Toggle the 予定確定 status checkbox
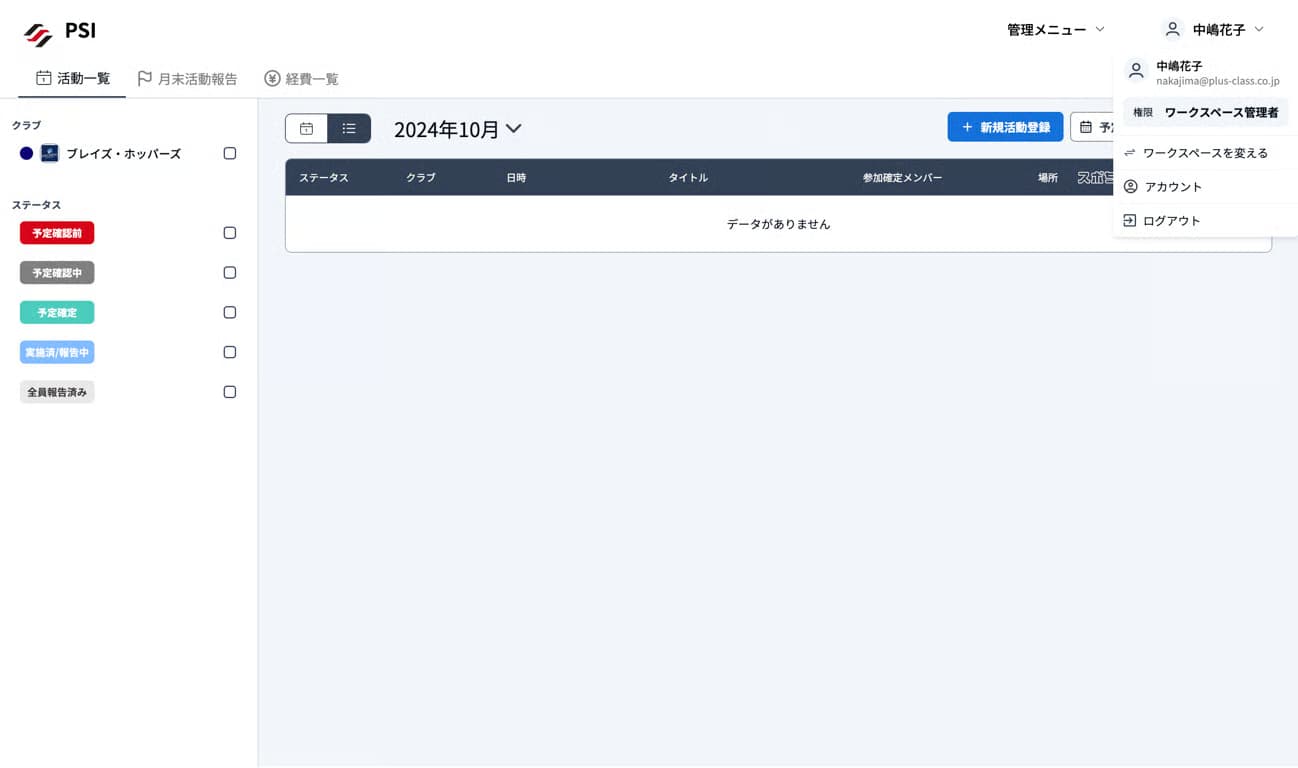Screen dimensions: 1298x768 pos(230,313)
